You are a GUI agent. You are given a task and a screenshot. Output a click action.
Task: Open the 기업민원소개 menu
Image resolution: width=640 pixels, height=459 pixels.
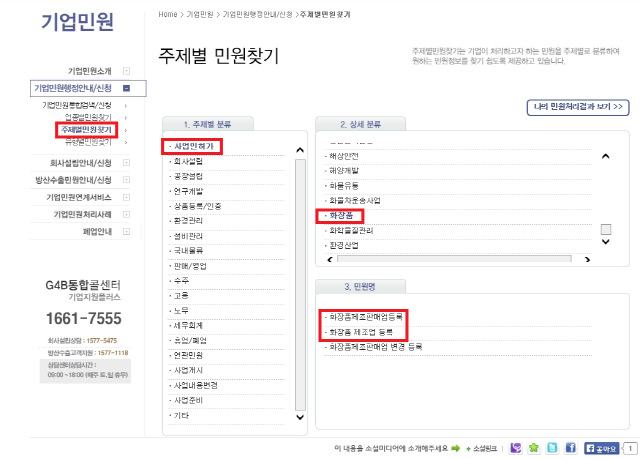89,71
